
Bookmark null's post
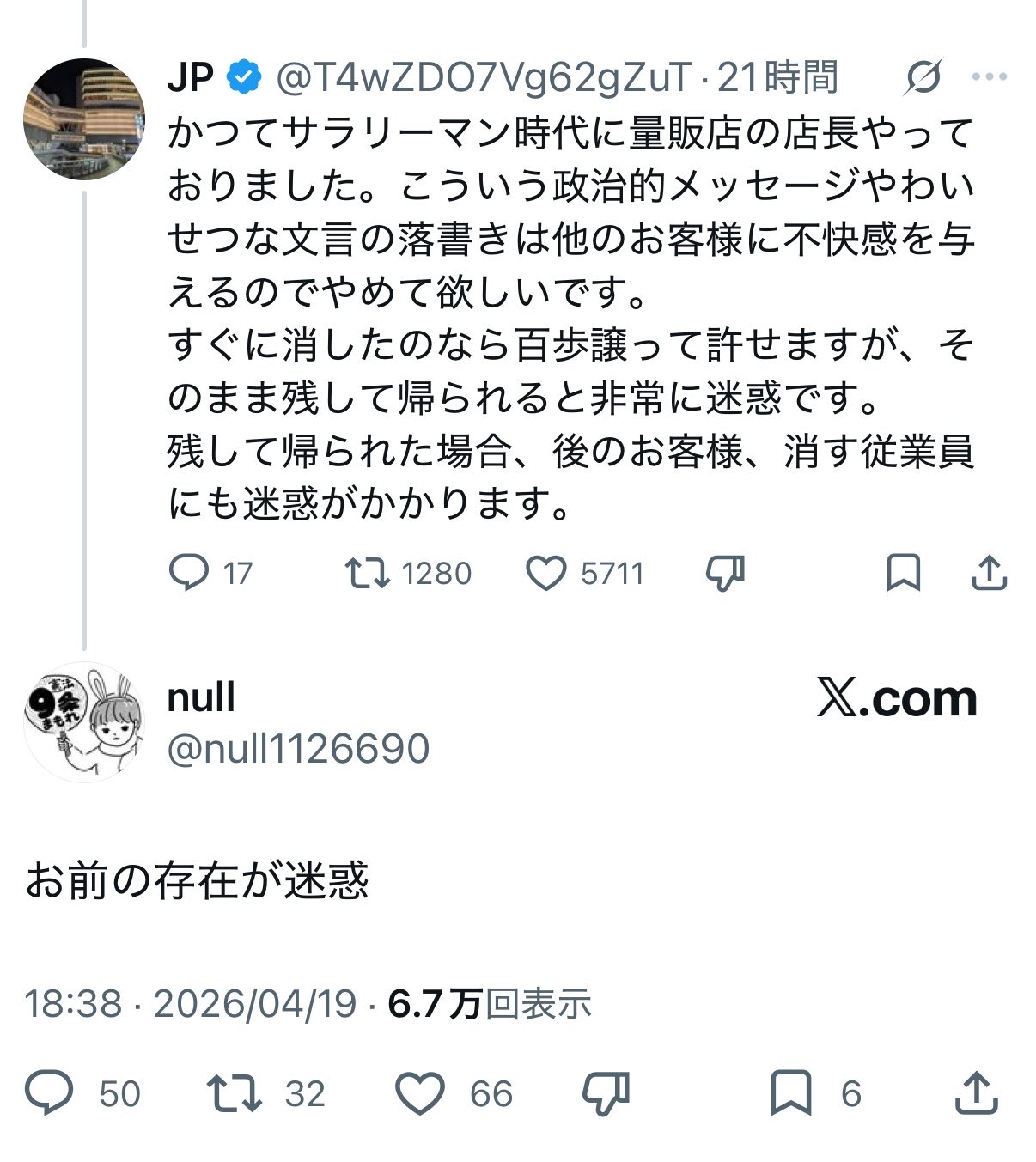pyautogui.click(x=790, y=1092)
